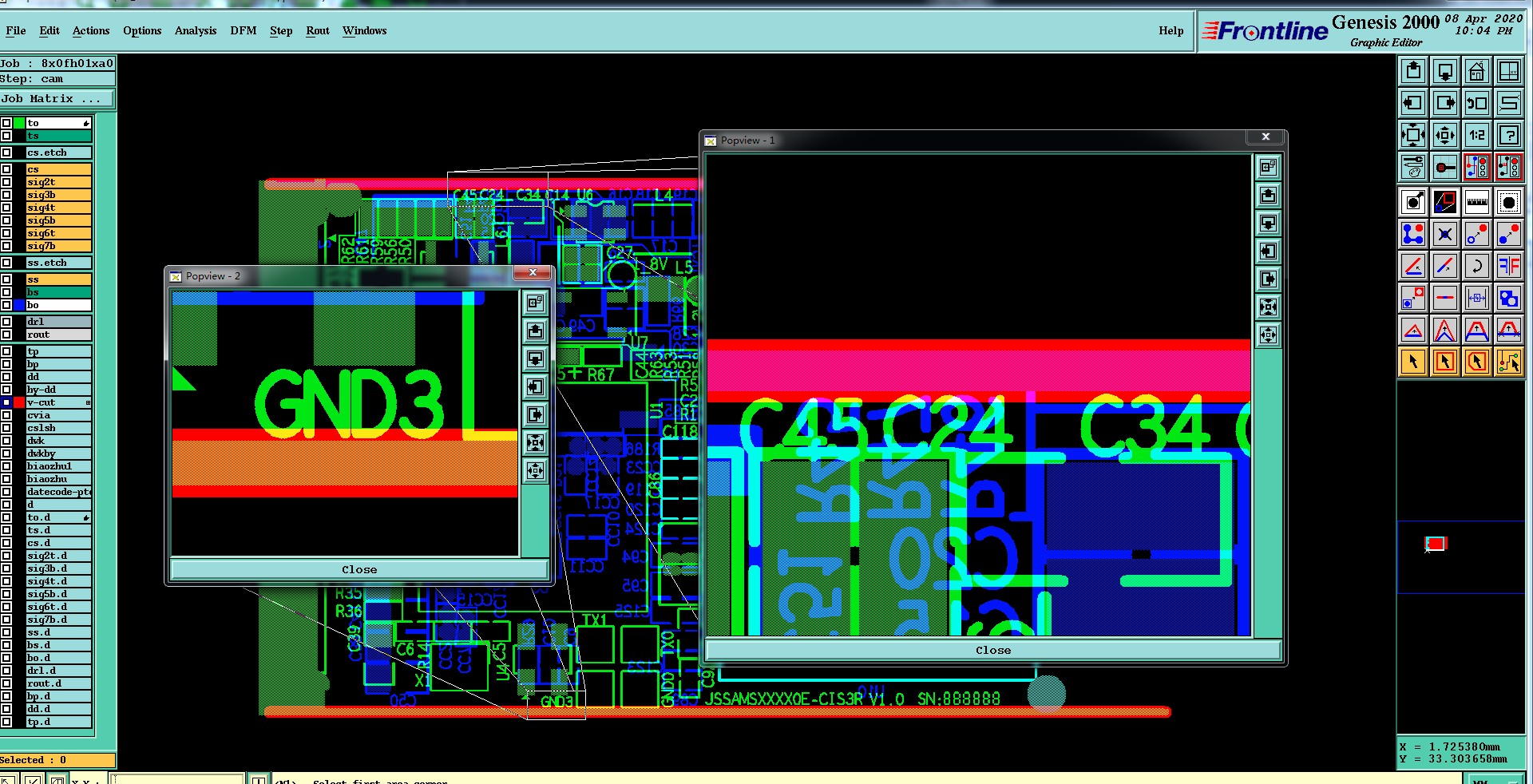Image resolution: width=1533 pixels, height=784 pixels.
Task: Toggle the checkbox for layer sig4t
Action: coord(6,208)
